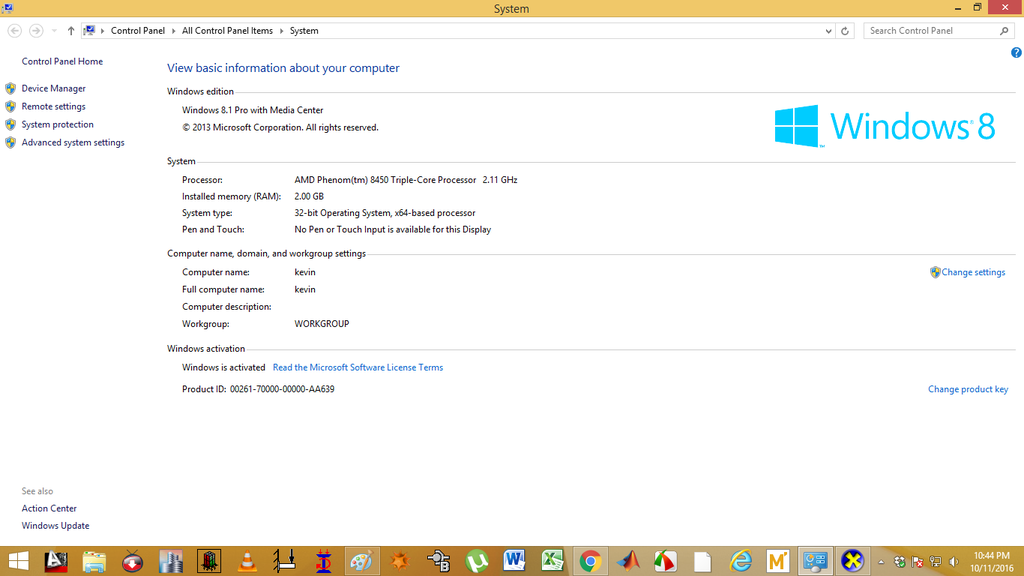Show hidden system tray icons
The image size is (1024, 576).
click(881, 561)
